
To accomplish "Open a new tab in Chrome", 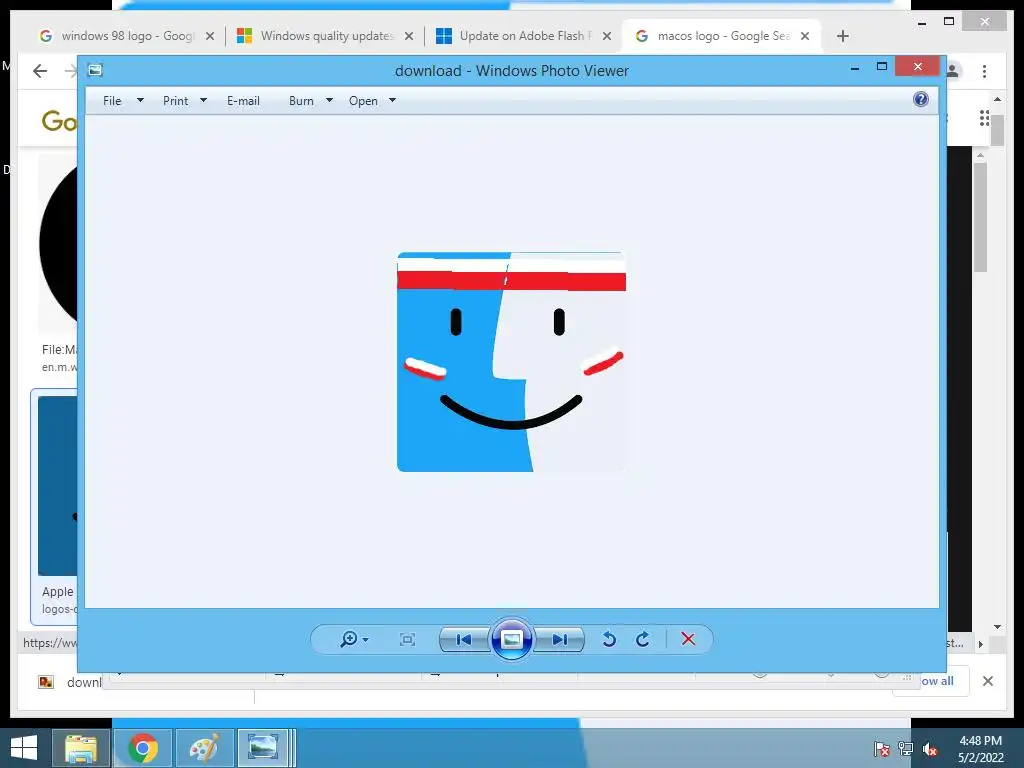I will click(842, 36).
